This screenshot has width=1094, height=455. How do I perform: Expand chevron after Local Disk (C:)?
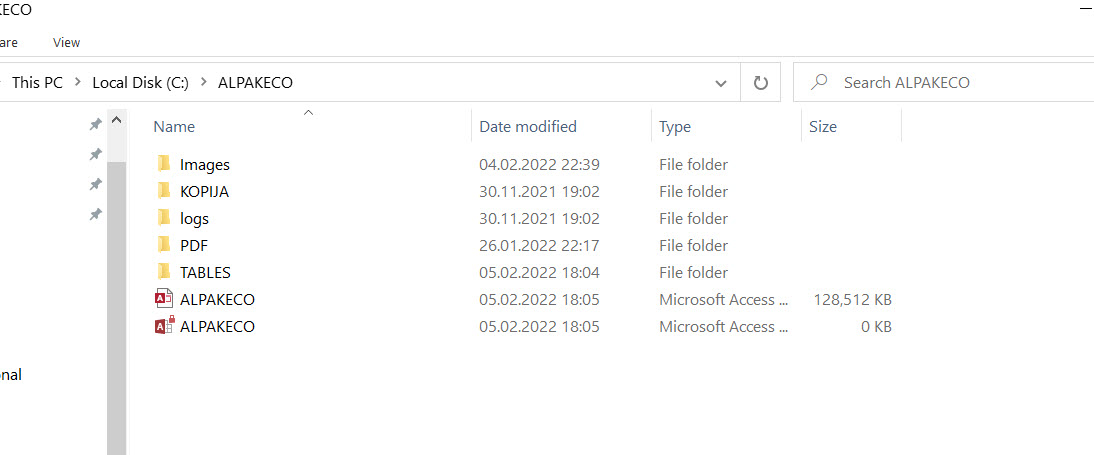[203, 82]
